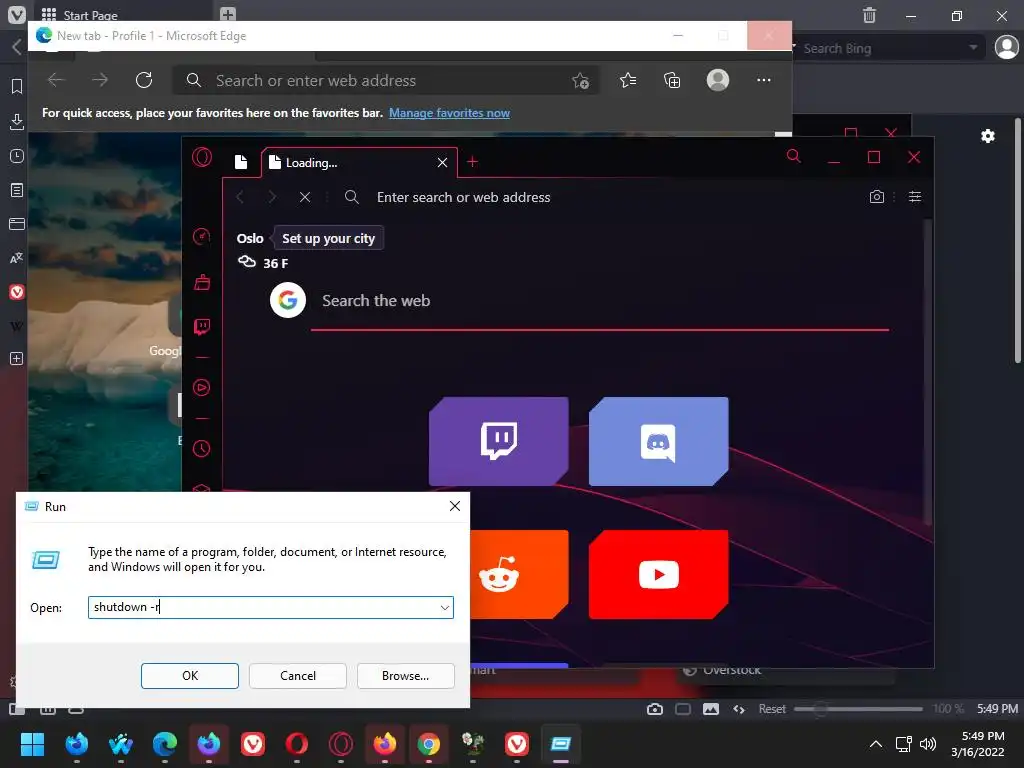Add page to favorites in Edge address bar

(x=581, y=80)
